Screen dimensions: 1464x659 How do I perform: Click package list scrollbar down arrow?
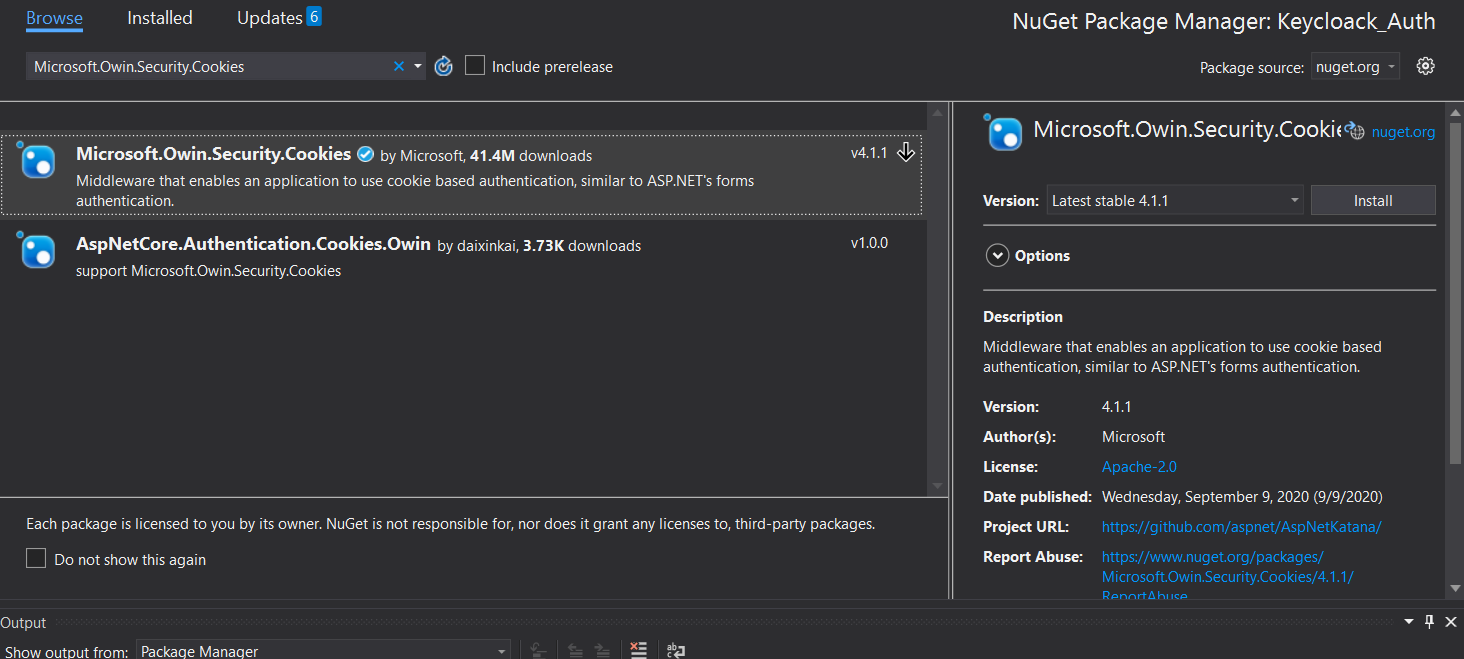pyautogui.click(x=937, y=485)
